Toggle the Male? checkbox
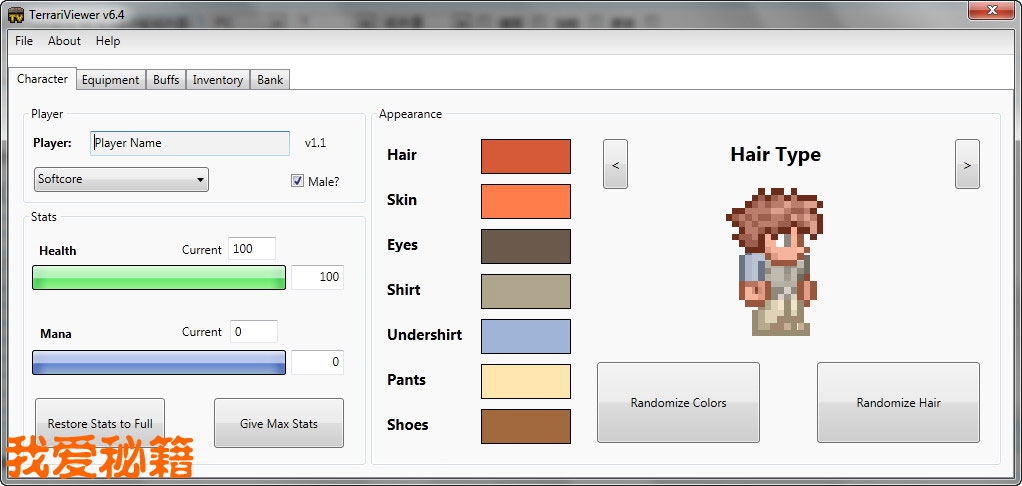Image resolution: width=1022 pixels, height=486 pixels. 298,181
